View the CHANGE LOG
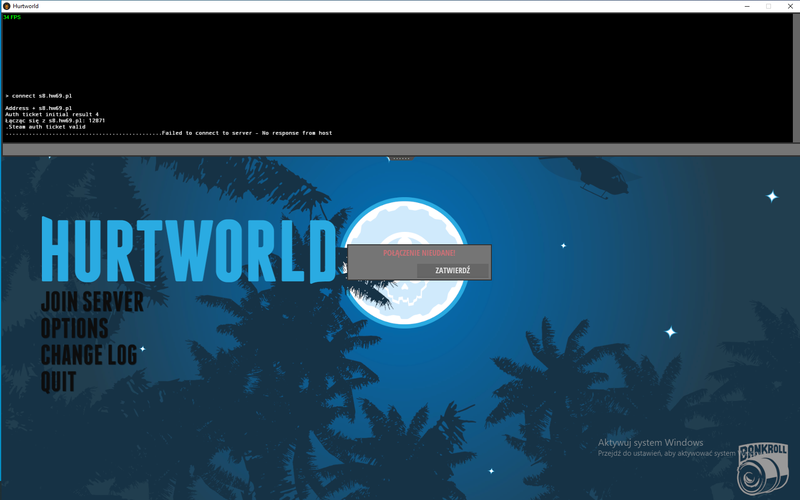The width and height of the screenshot is (800, 500). point(89,355)
